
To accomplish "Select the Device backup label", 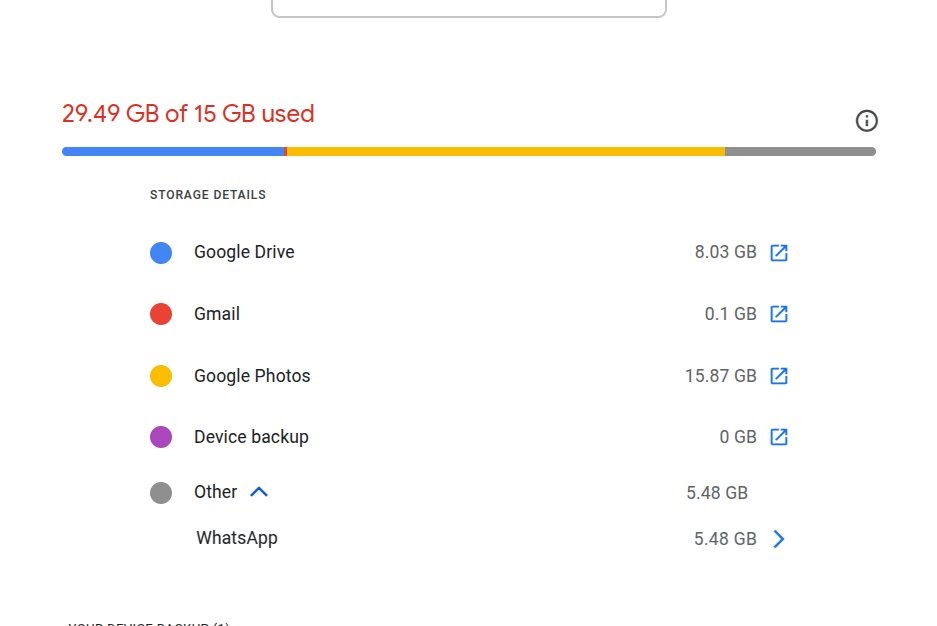I will point(251,437).
